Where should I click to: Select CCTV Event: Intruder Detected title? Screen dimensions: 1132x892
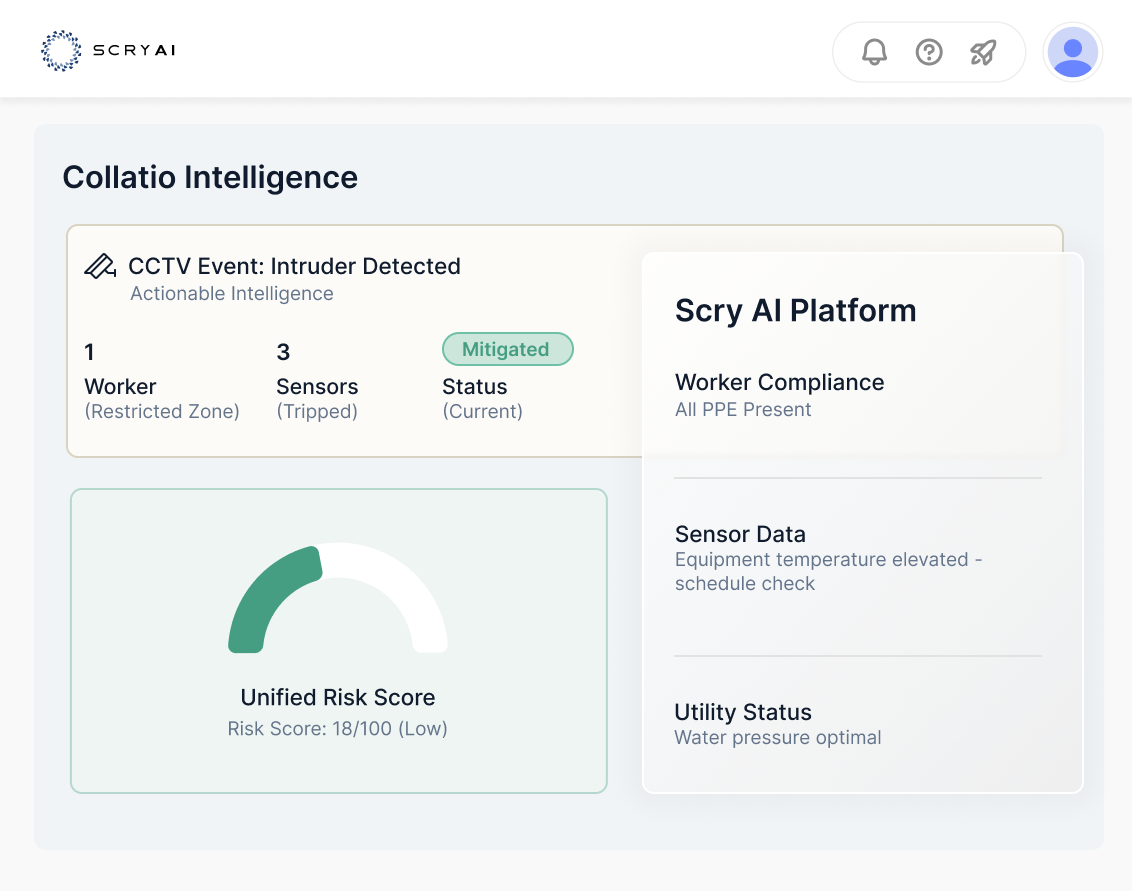click(295, 266)
